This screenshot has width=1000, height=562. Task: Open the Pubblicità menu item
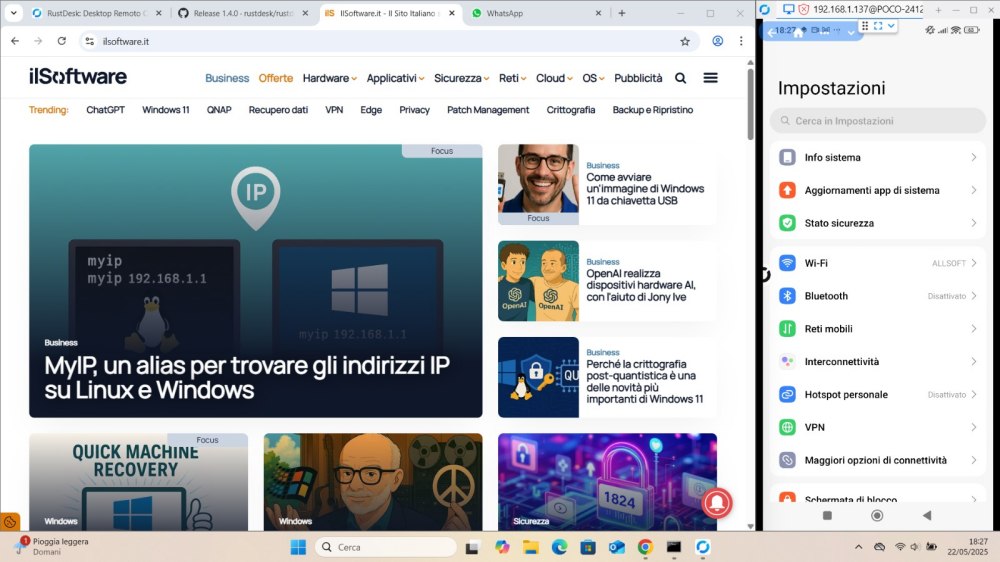[638, 78]
